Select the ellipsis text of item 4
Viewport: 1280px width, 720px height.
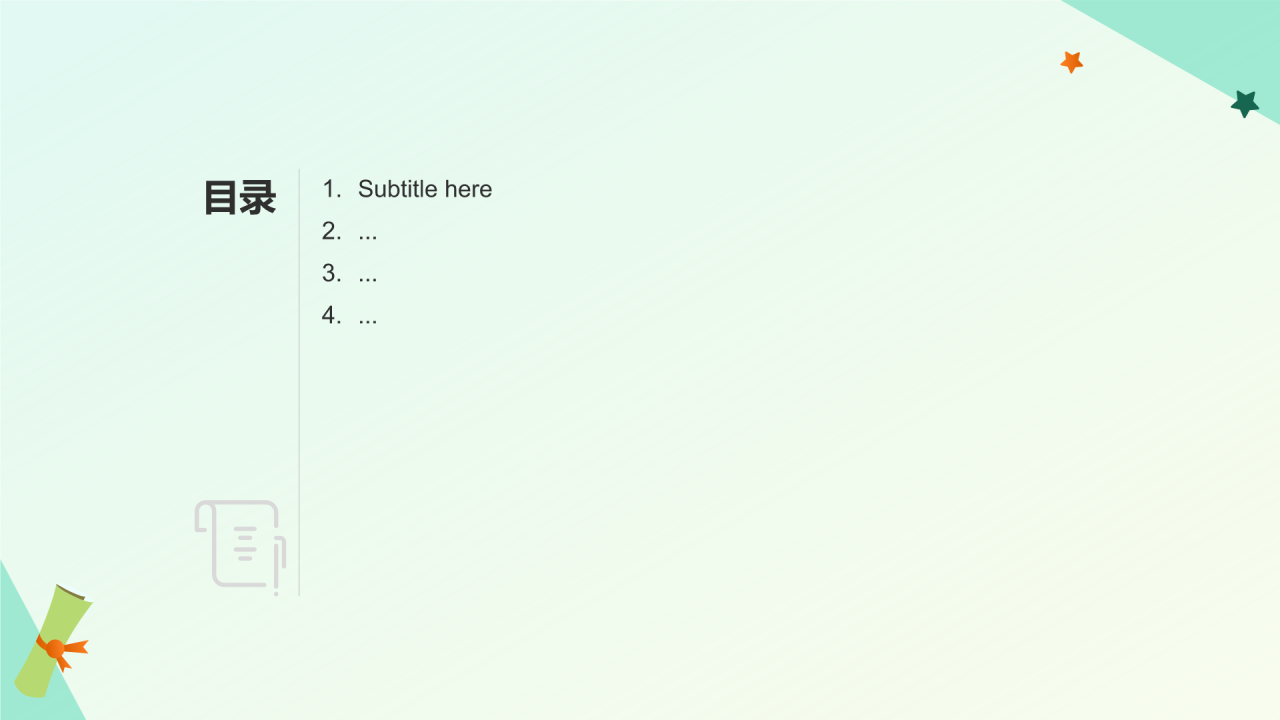(x=368, y=316)
